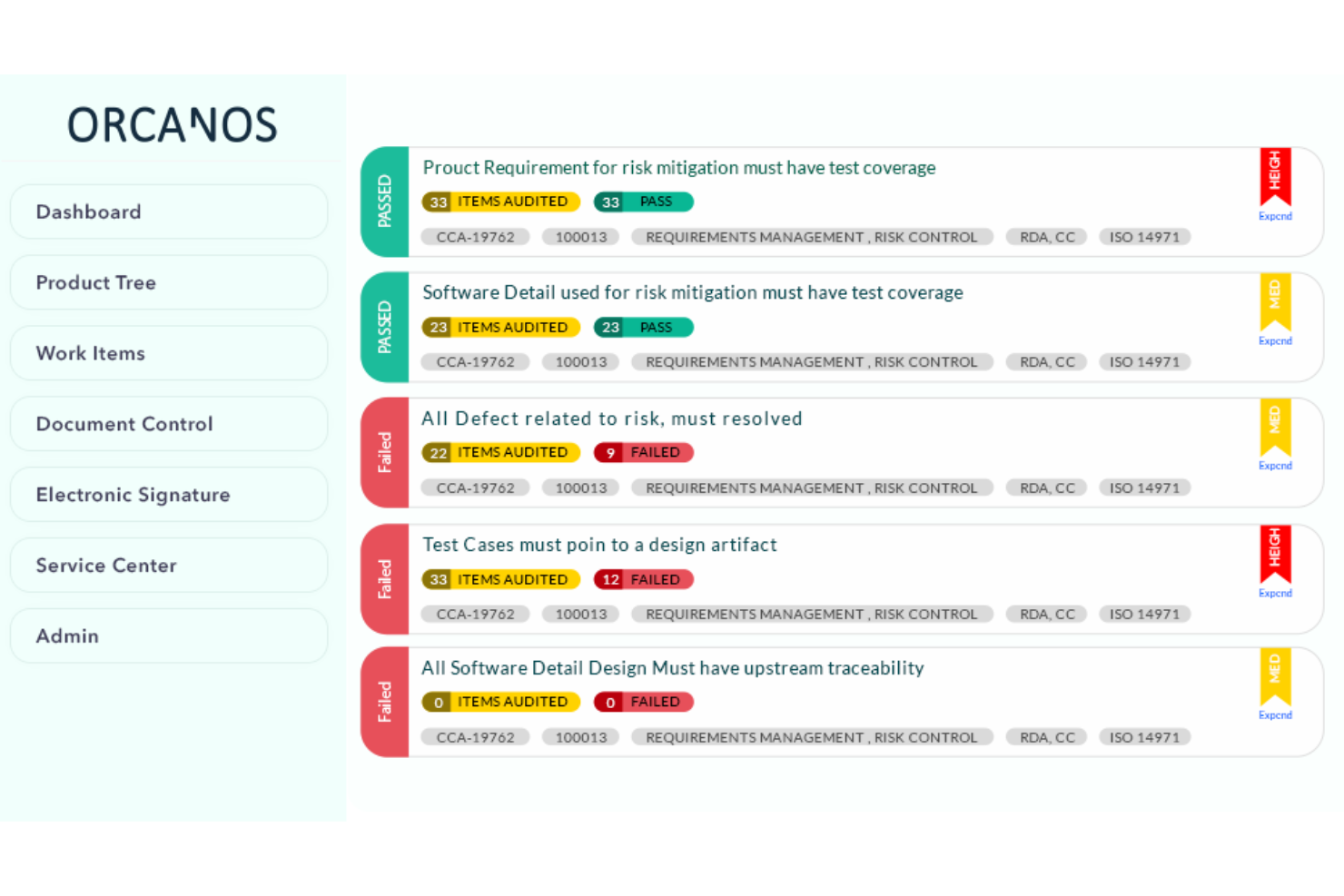Screen dimensions: 1344x896
Task: Click the ISO 14971 tag on first card
Action: pos(1144,236)
